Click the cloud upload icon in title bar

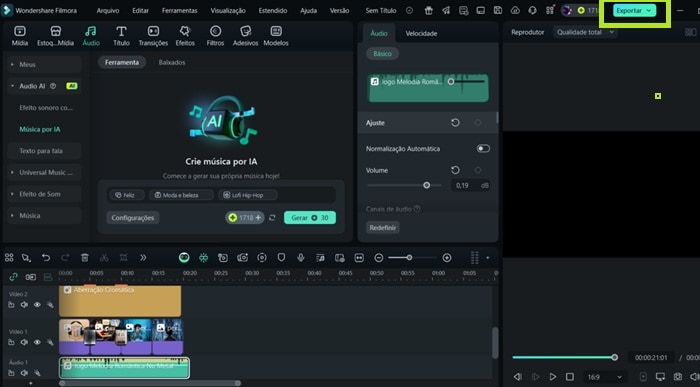515,10
